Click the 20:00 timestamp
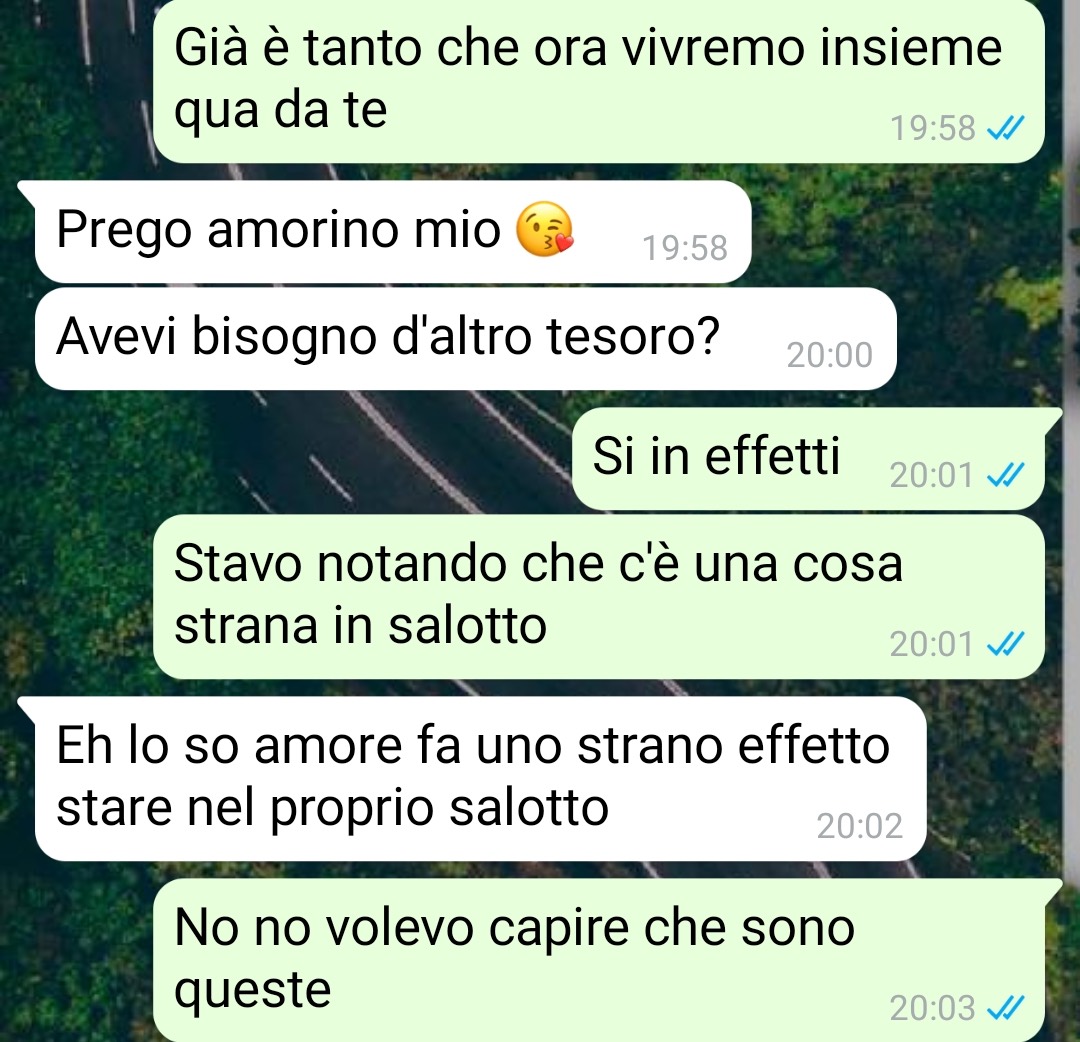The image size is (1080, 1042). coord(829,355)
